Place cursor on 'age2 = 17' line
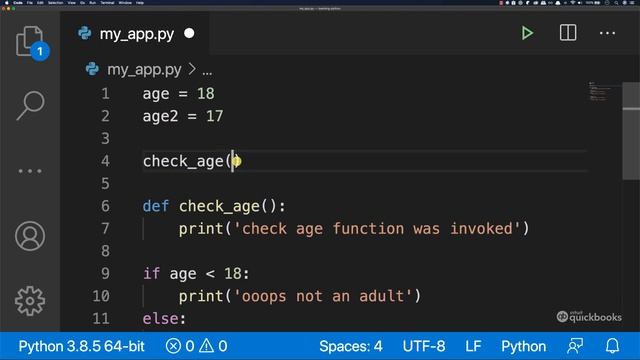Screen dimensions: 640x360 183,116
